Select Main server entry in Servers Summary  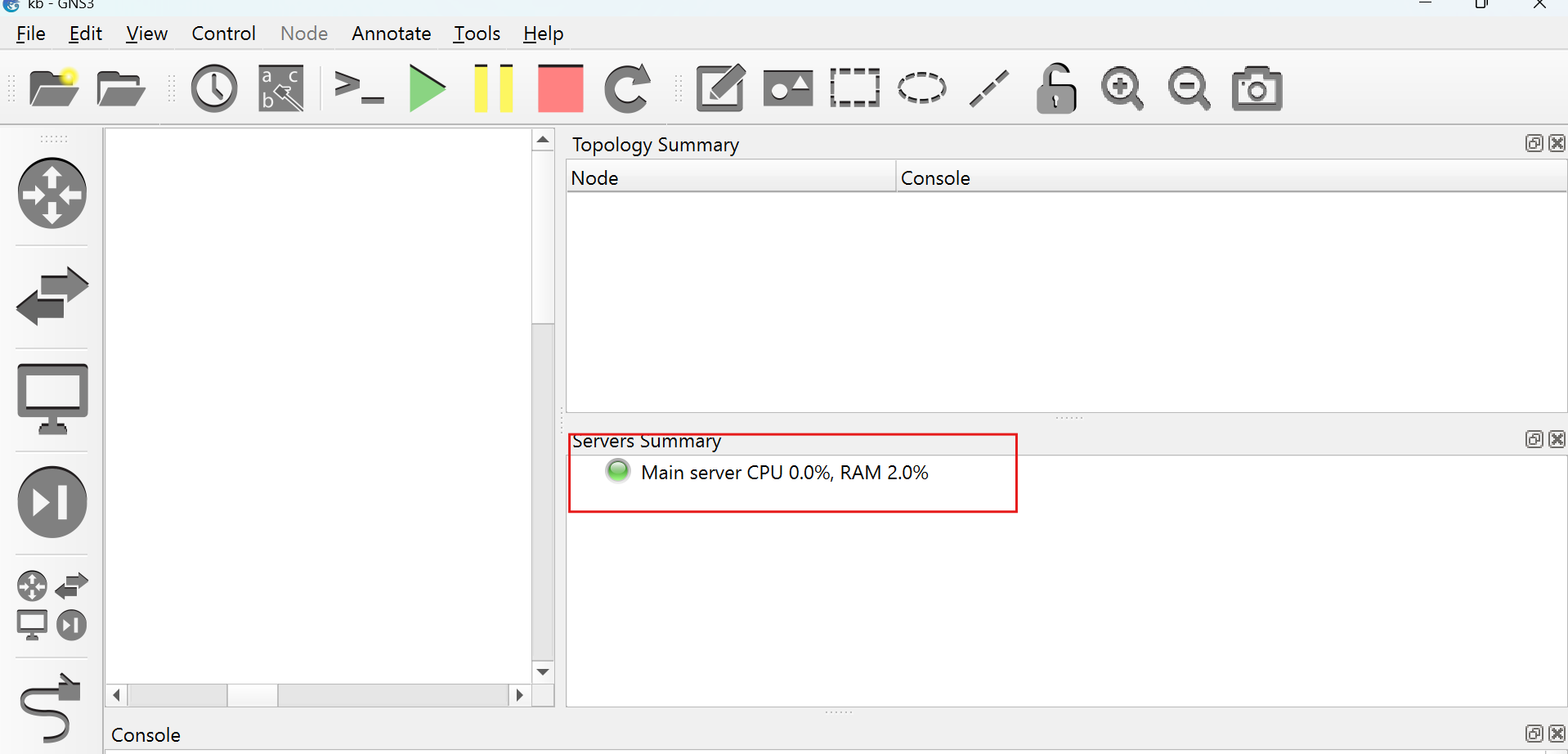pos(783,473)
